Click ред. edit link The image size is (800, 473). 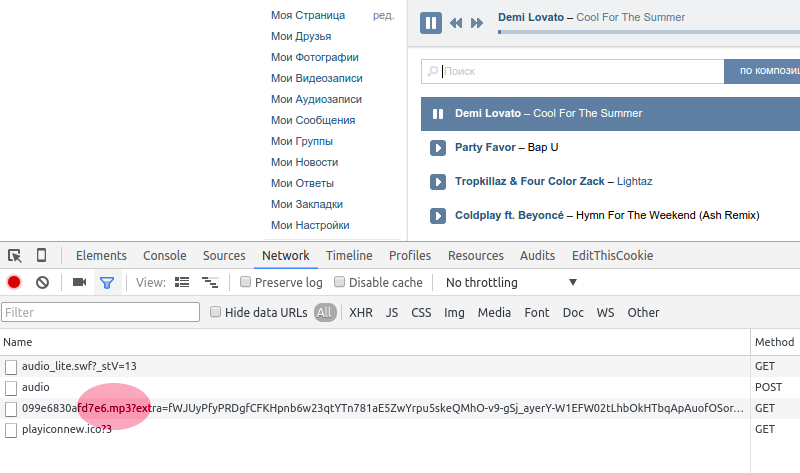coord(384,15)
